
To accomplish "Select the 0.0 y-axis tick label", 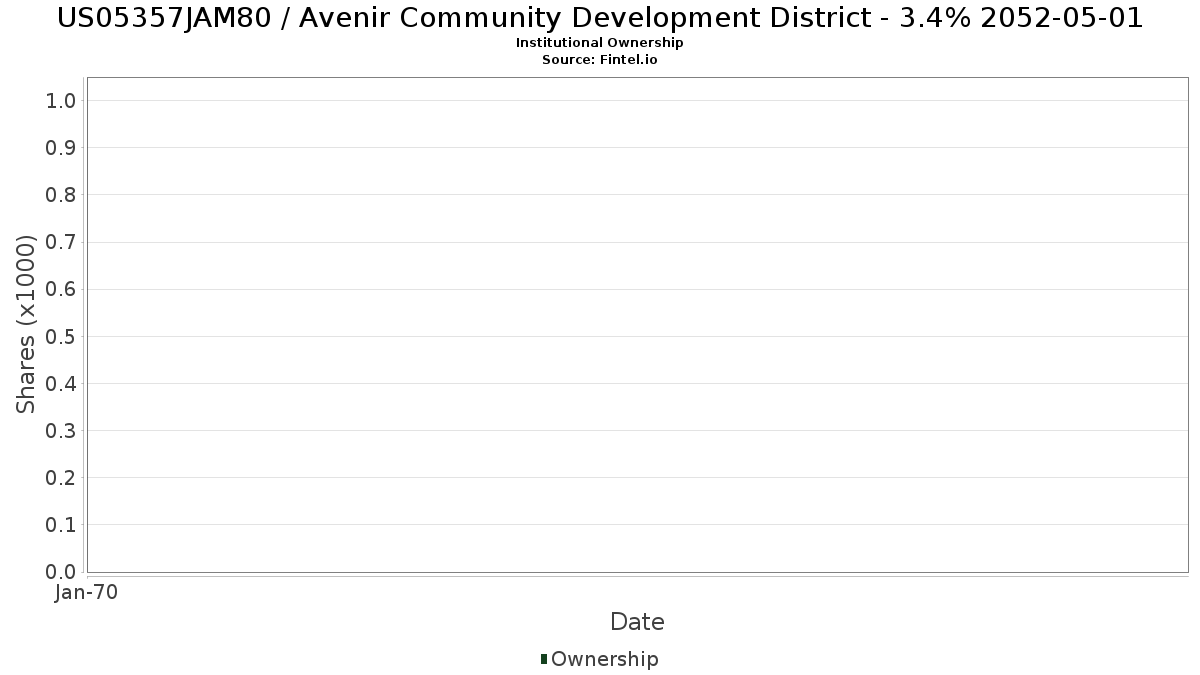I will tap(61, 572).
